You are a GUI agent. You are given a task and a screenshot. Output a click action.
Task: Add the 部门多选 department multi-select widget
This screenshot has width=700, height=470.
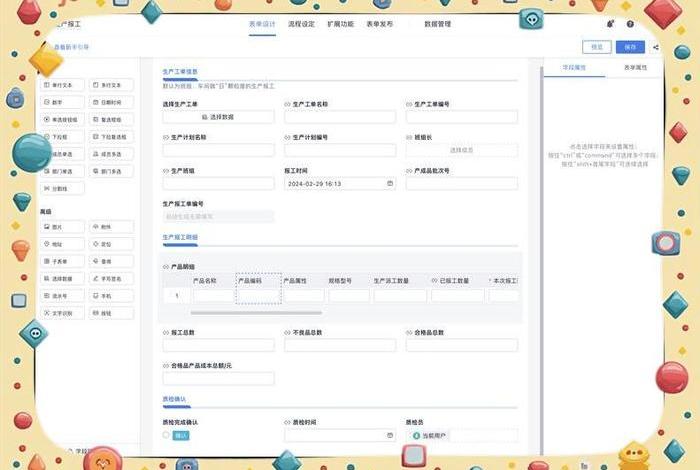111,171
